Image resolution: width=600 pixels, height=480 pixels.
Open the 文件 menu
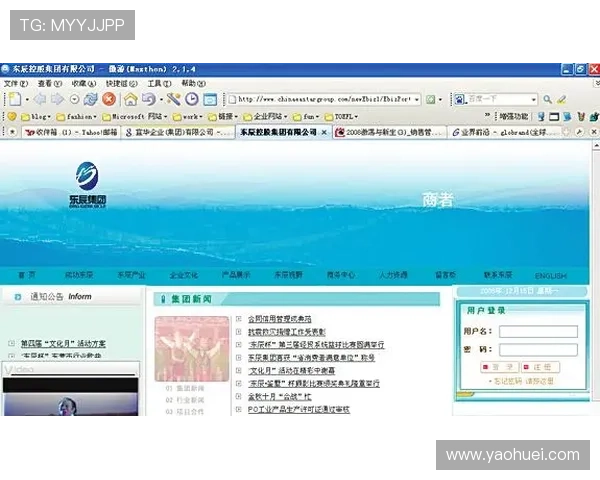pyautogui.click(x=16, y=83)
